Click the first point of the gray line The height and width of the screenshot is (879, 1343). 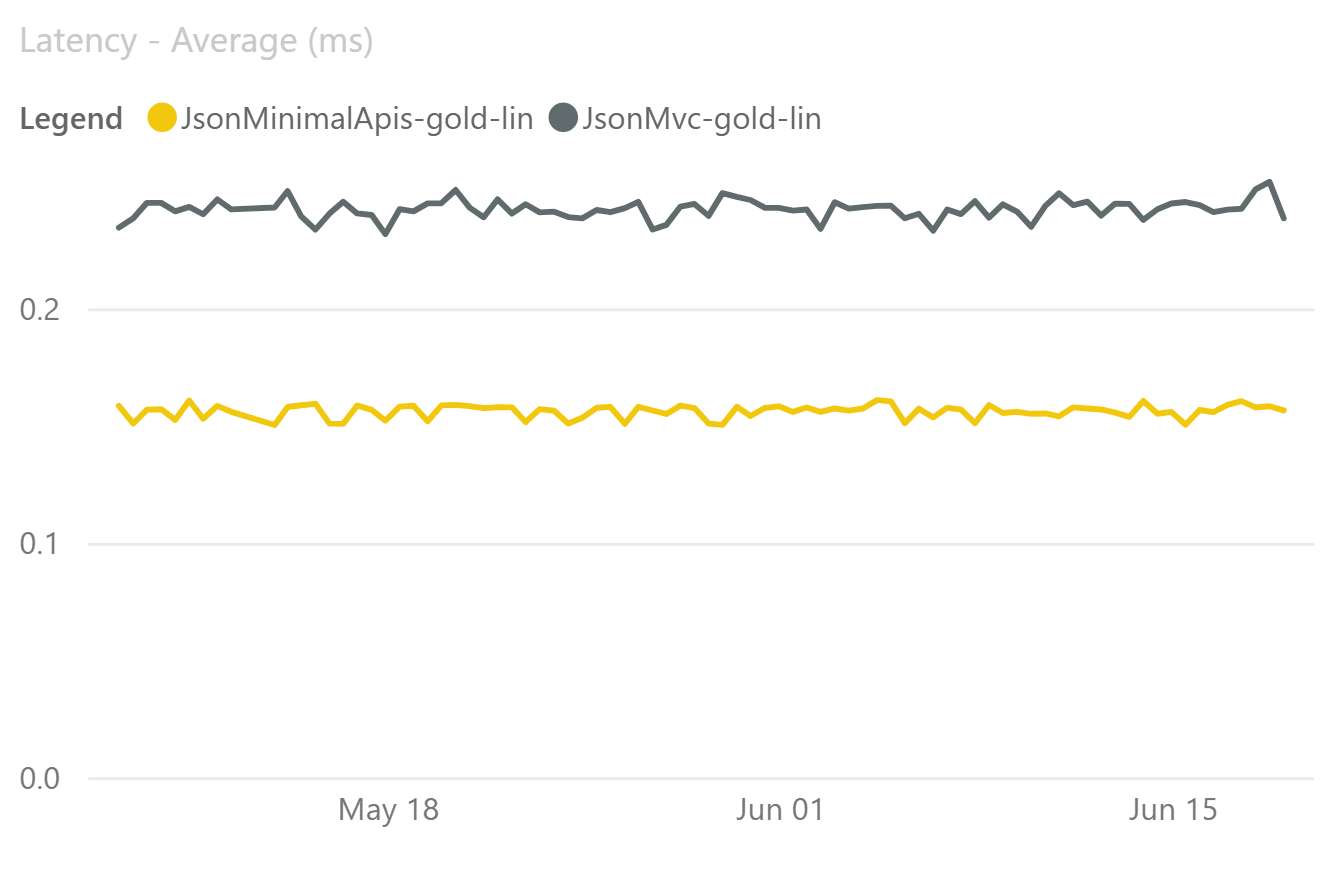(x=119, y=228)
